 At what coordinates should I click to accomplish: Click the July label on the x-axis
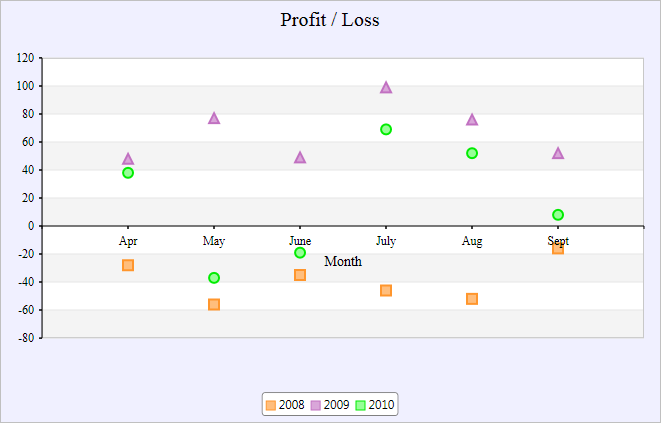pyautogui.click(x=386, y=241)
